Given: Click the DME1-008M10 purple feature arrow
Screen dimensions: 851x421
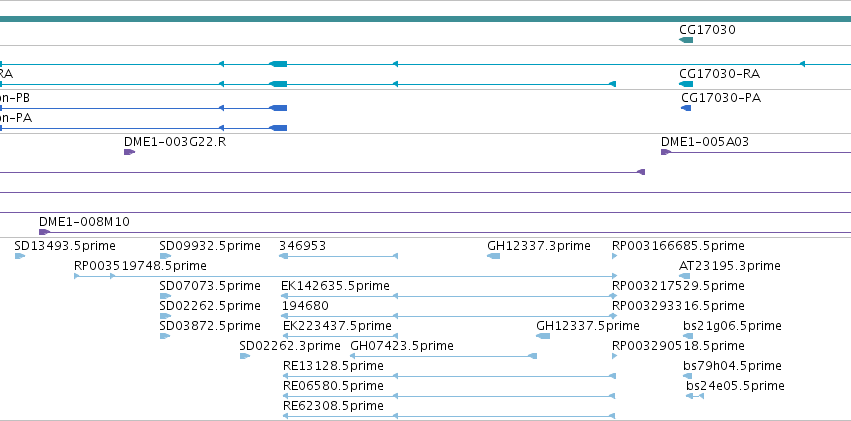Looking at the screenshot, I should pos(44,232).
